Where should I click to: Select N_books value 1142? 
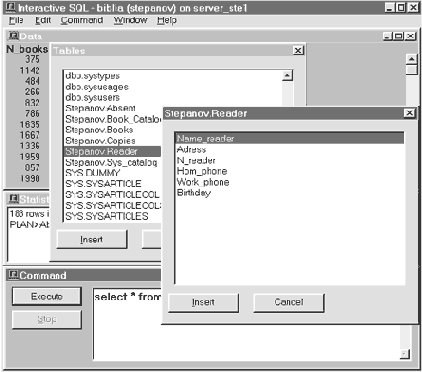[30, 70]
